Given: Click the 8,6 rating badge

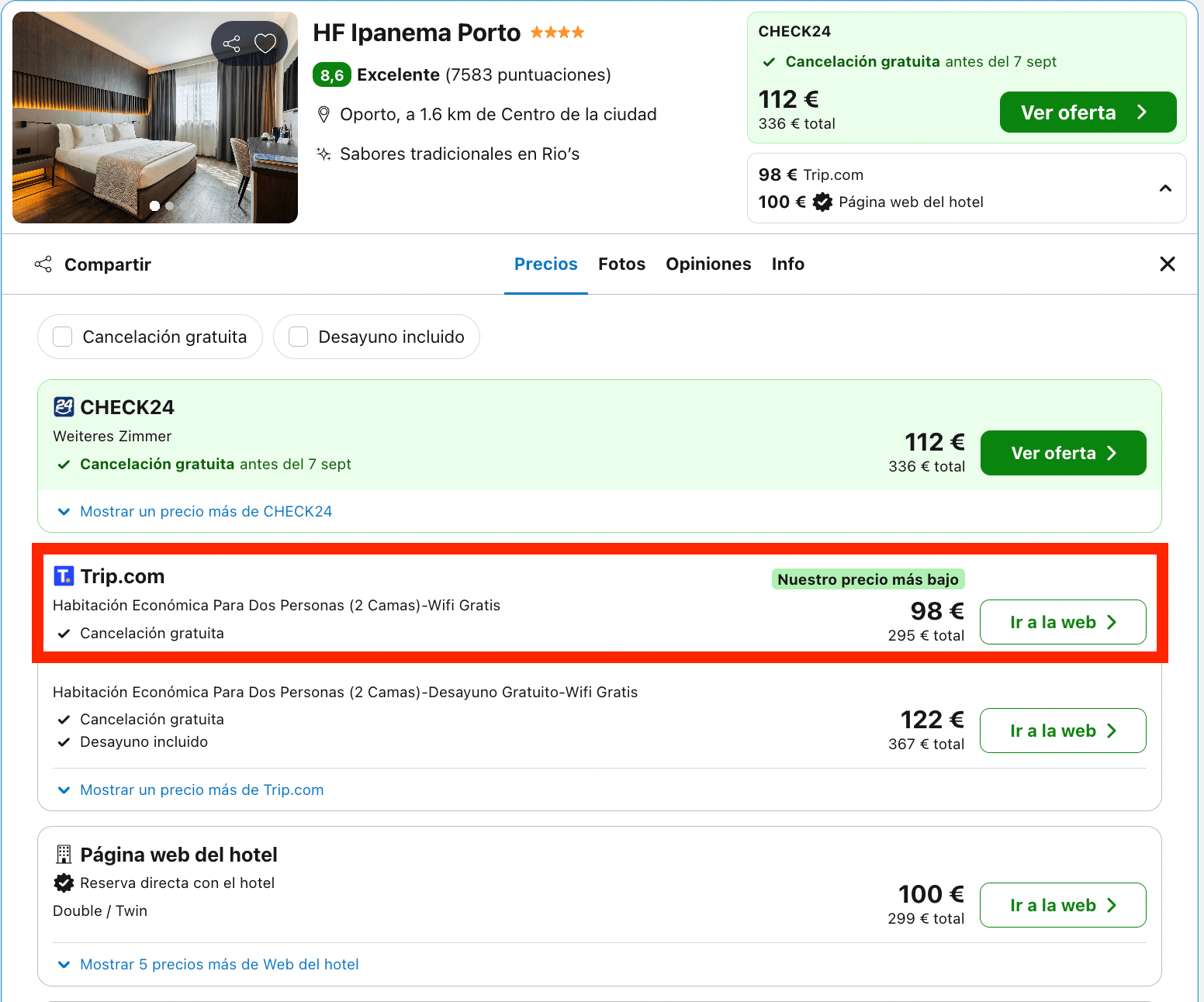Looking at the screenshot, I should point(332,74).
